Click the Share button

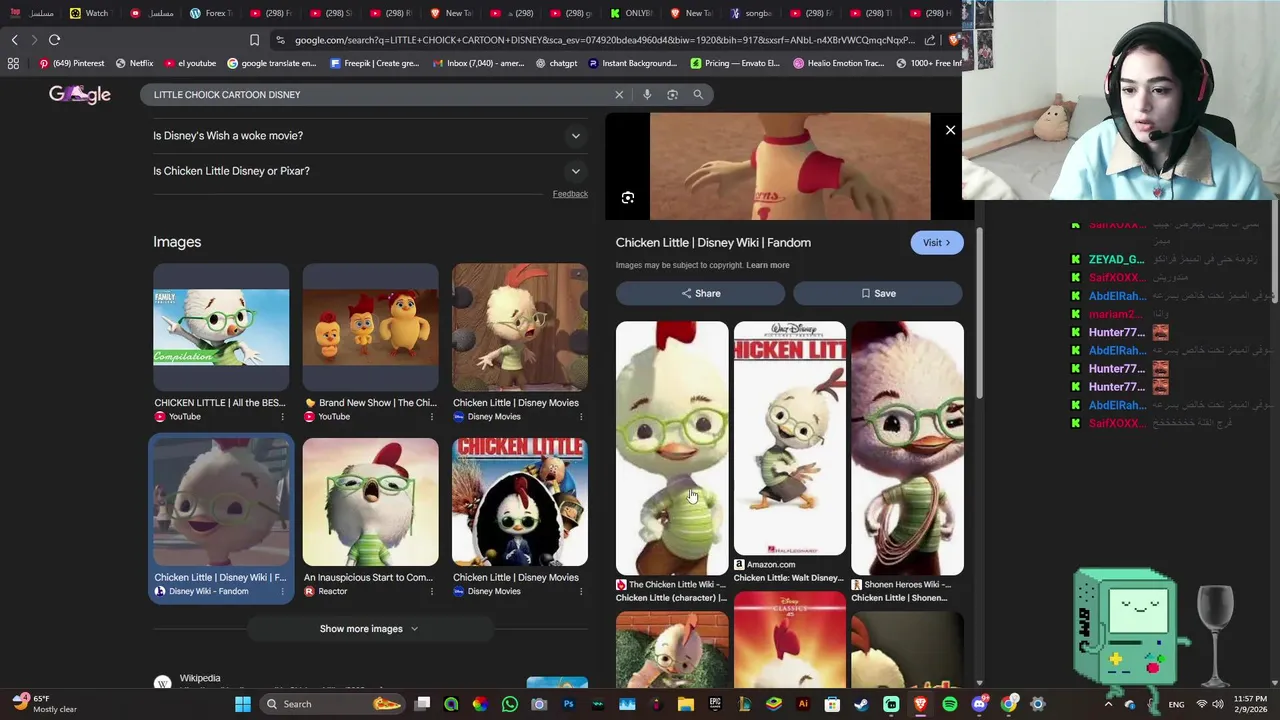point(700,294)
